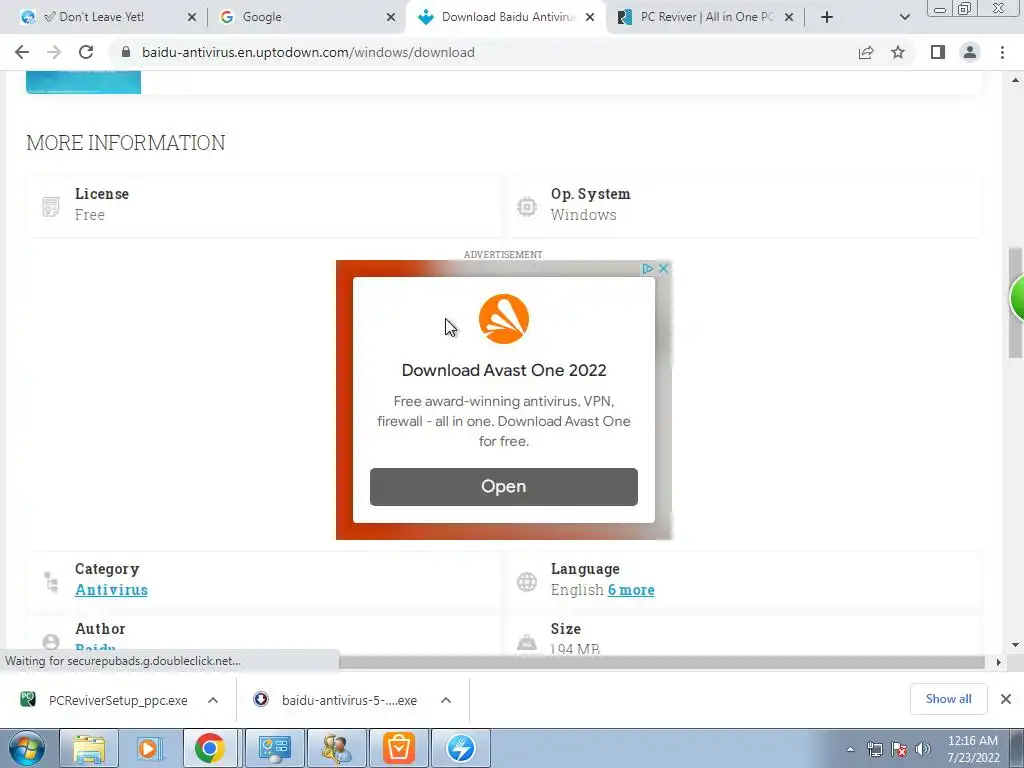Open the control panel taskbar icon
Viewport: 1024px width, 768px height.
tap(274, 748)
